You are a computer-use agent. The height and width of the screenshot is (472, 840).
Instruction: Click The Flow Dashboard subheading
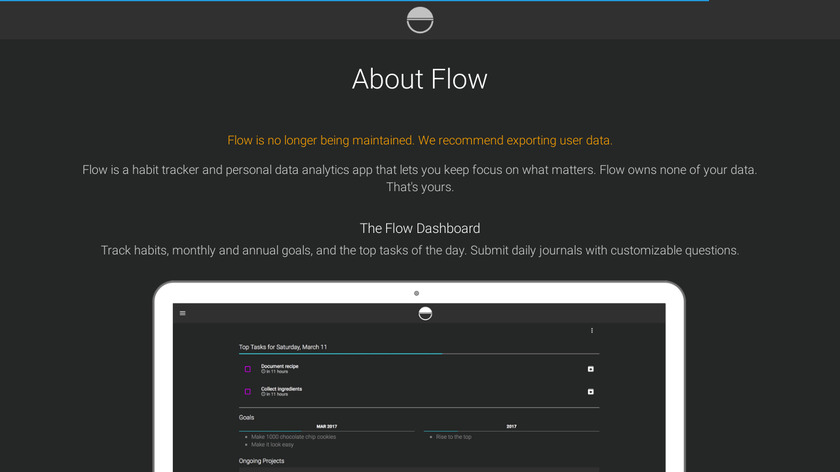[x=419, y=228]
